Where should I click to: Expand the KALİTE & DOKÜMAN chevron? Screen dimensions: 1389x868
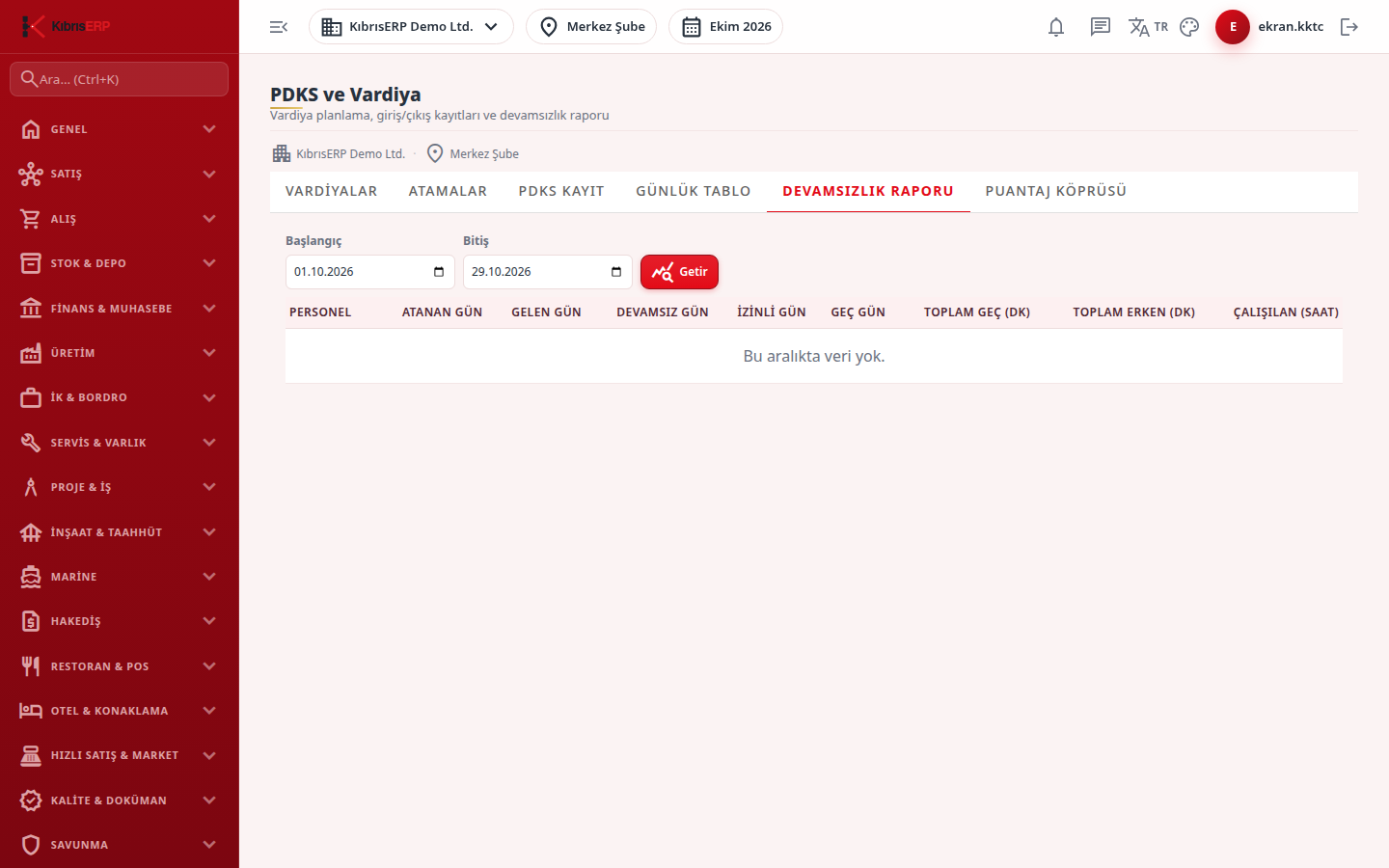tap(209, 800)
